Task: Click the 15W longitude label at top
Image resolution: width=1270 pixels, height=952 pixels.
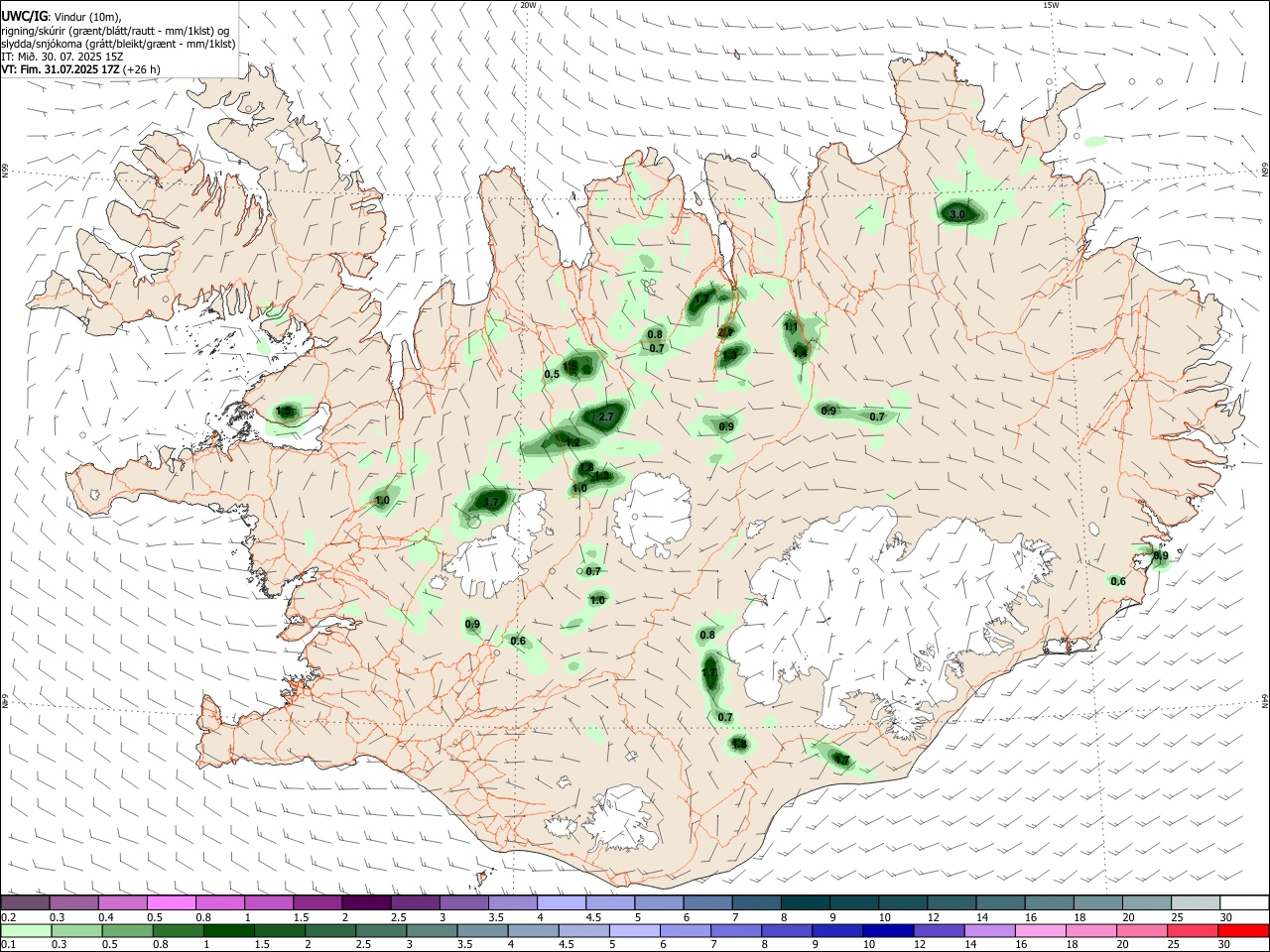Action: pos(1052,5)
